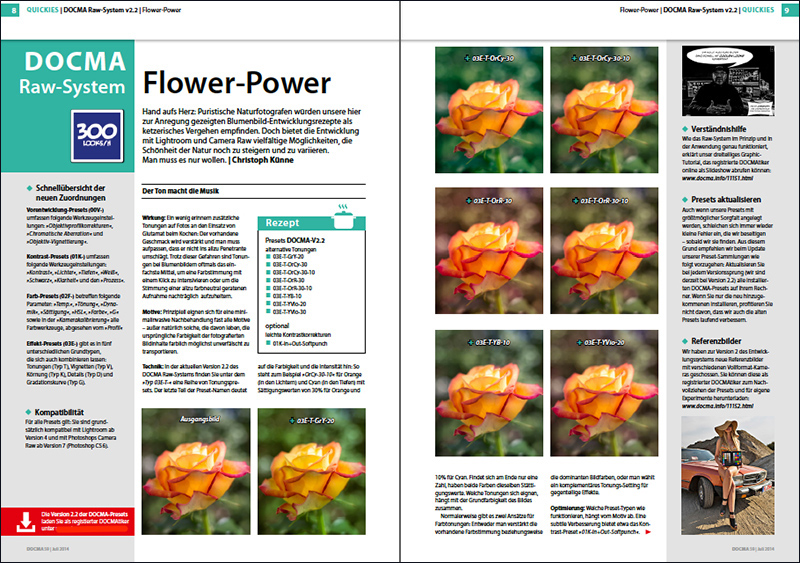The image size is (800, 563).
Task: Click recipe list entry 03E-T-OrR-30
Action: (289, 280)
